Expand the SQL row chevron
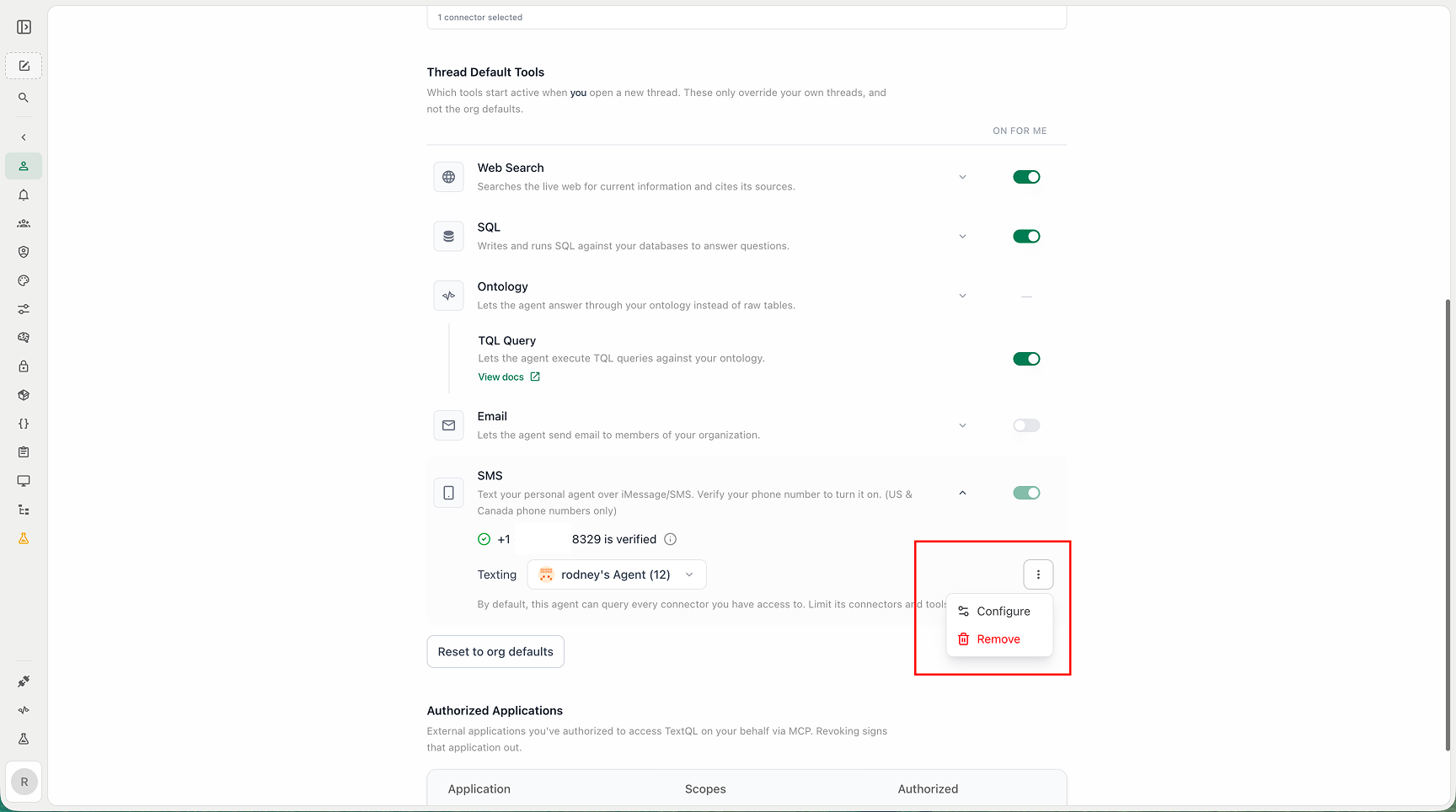 click(x=962, y=237)
